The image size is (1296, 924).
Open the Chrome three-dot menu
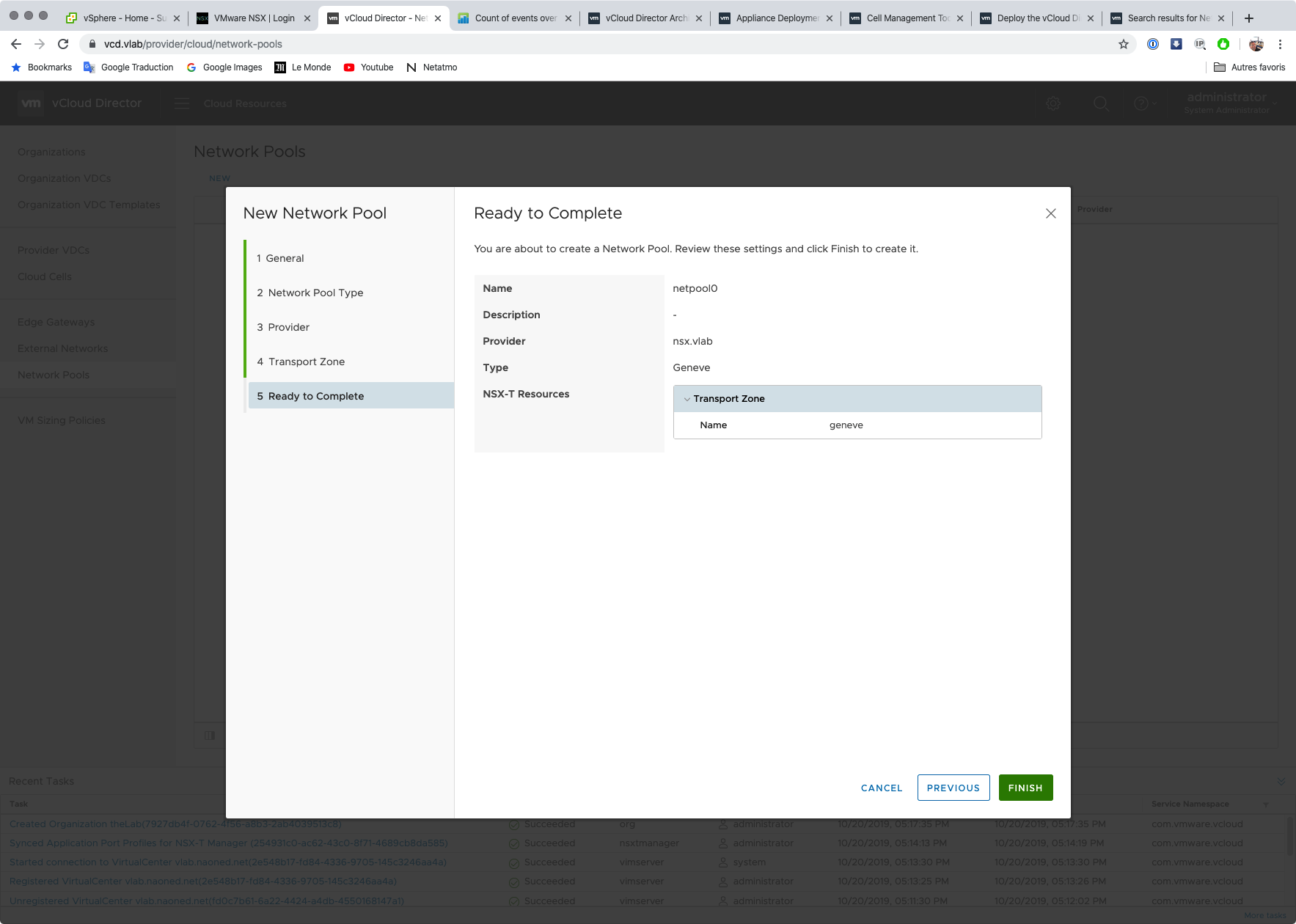point(1280,44)
